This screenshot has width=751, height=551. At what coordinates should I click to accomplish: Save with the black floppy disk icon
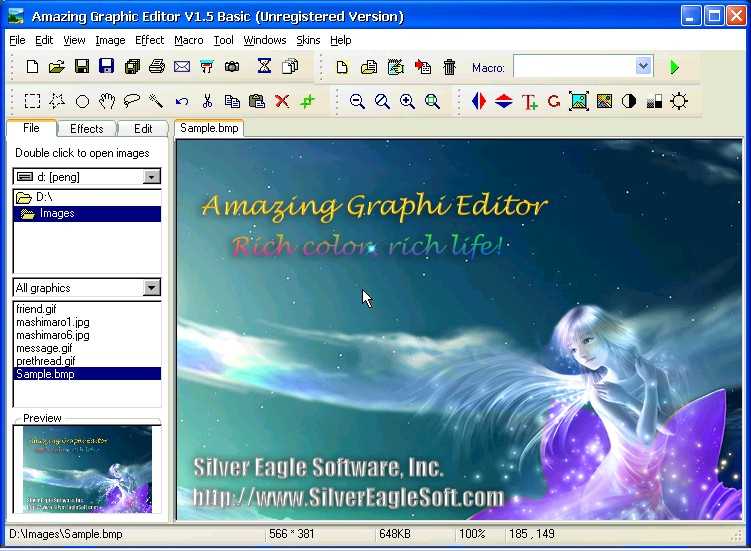(82, 66)
